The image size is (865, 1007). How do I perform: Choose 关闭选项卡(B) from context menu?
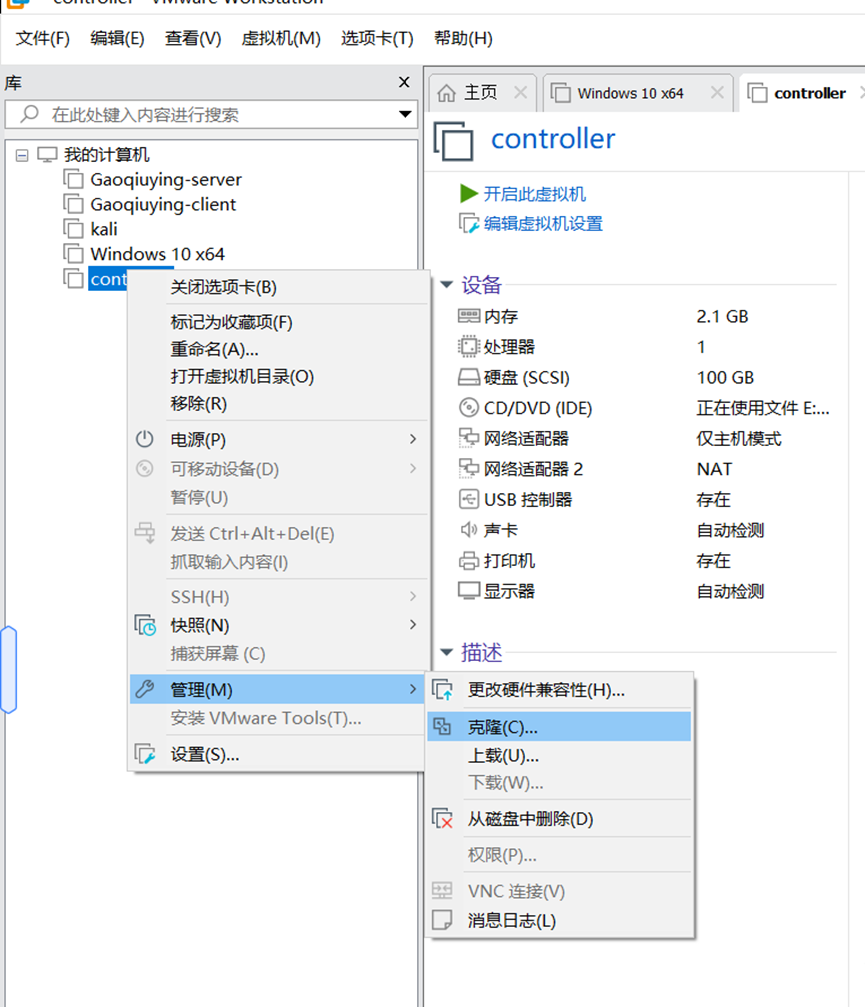point(223,287)
